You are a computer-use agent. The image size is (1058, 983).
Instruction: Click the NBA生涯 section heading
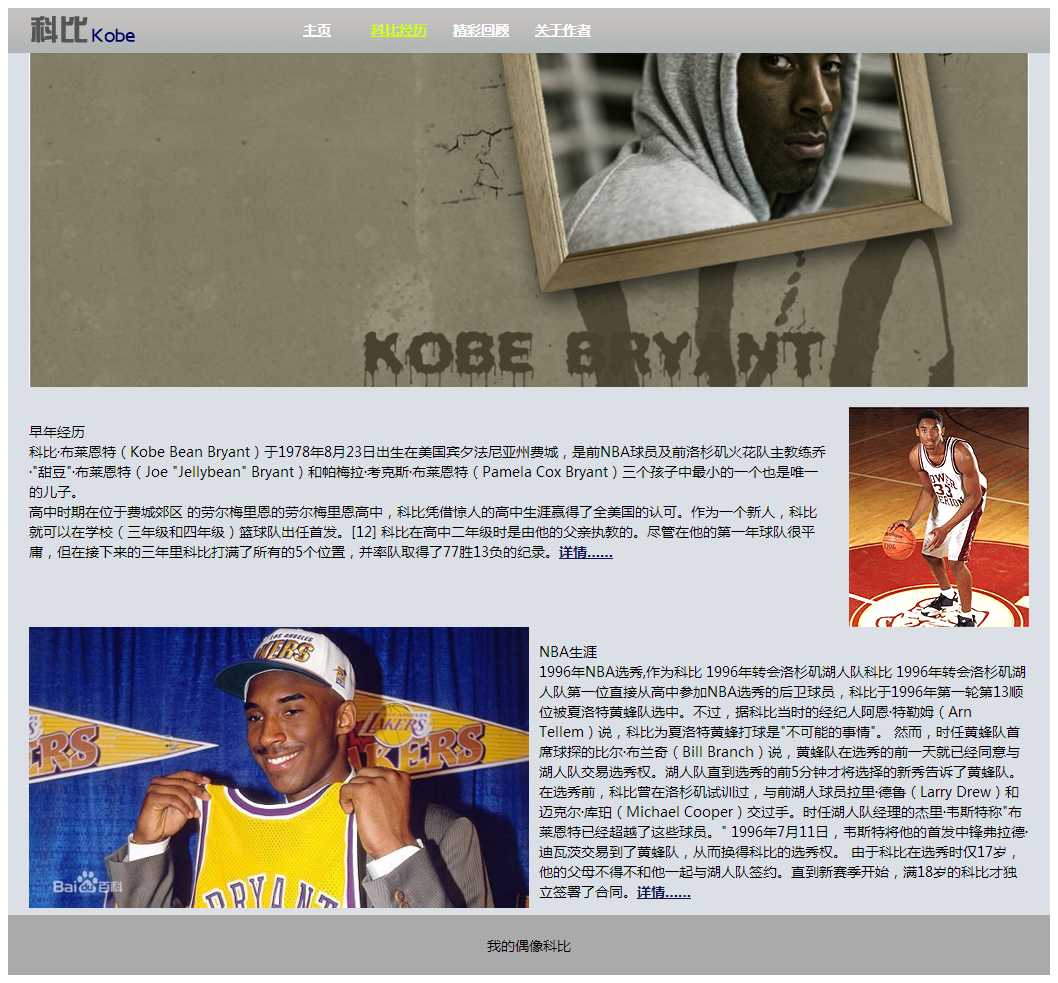pyautogui.click(x=568, y=652)
